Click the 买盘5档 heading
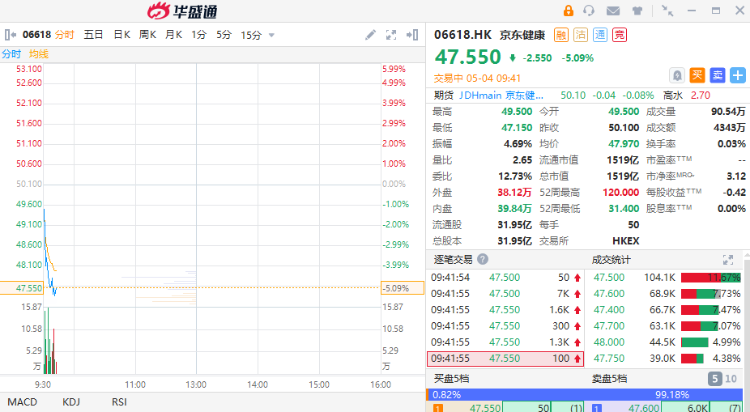This screenshot has height=412, width=750. coord(451,379)
